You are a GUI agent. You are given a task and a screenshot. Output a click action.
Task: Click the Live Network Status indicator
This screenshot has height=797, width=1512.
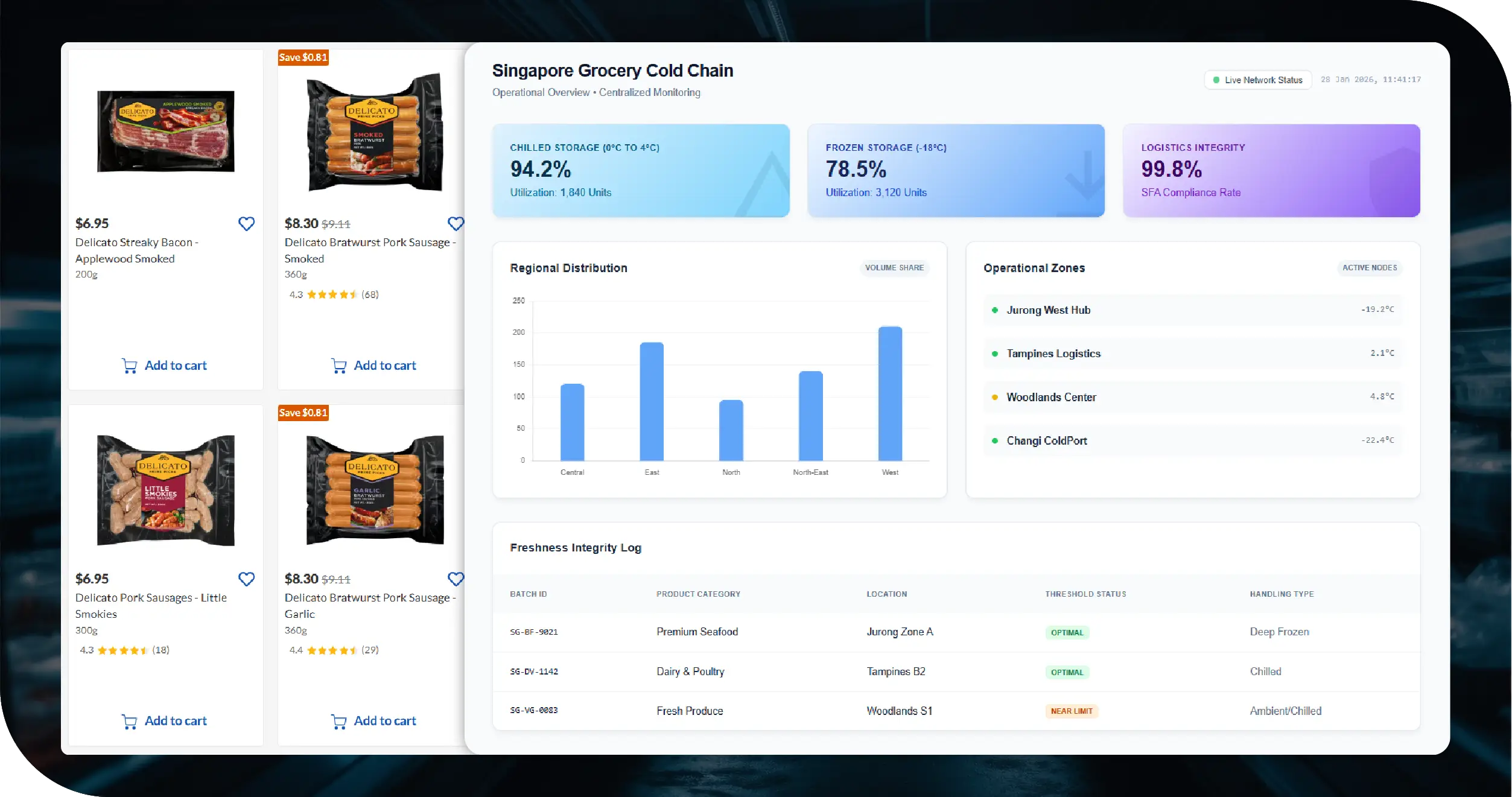pyautogui.click(x=1257, y=80)
